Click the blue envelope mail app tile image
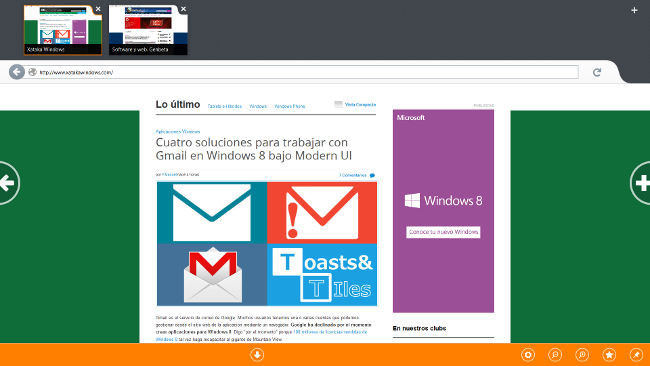 click(x=212, y=213)
